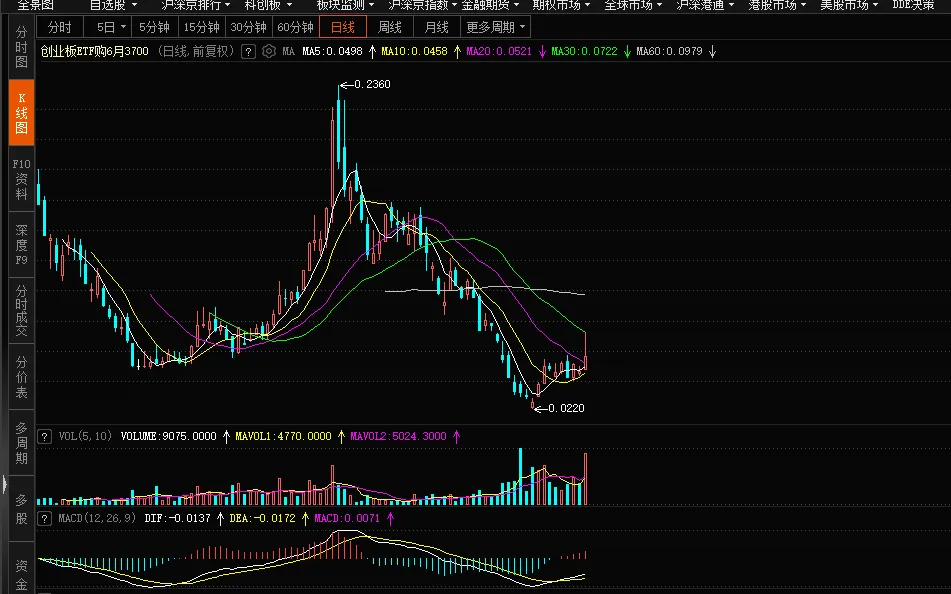The height and width of the screenshot is (594, 951).
Task: Switch to the 月线 monthly tab
Action: [437, 27]
